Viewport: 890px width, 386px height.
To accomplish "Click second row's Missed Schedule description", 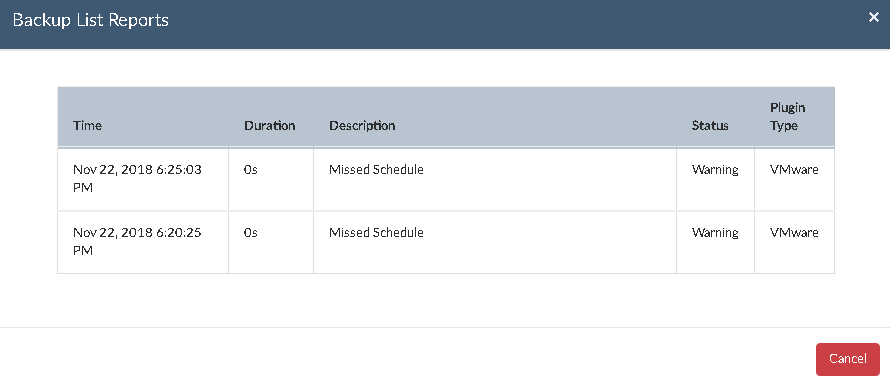I will pos(376,232).
